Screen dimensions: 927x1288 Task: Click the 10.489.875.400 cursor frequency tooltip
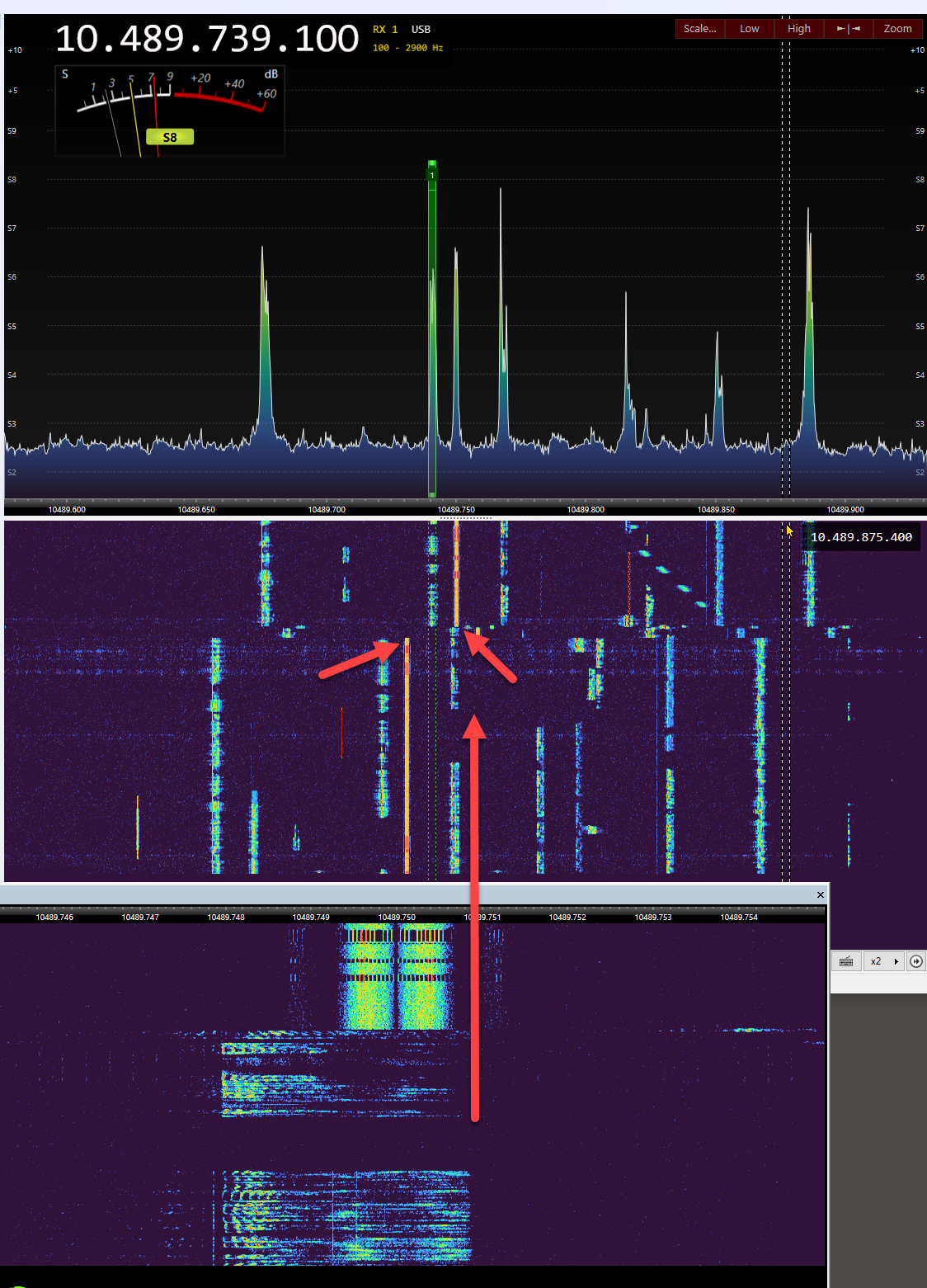coord(861,537)
